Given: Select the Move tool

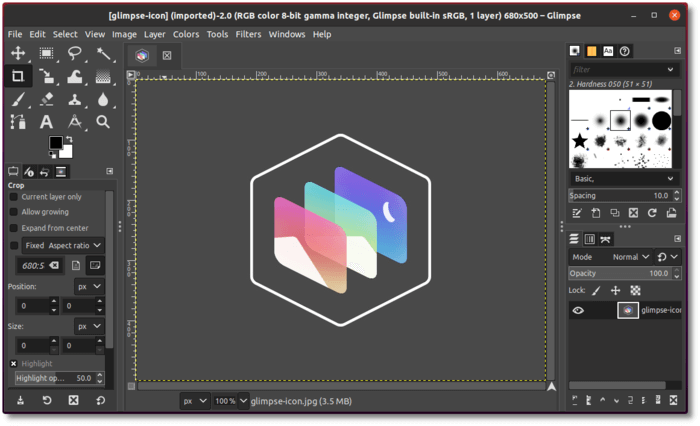Looking at the screenshot, I should [x=18, y=53].
